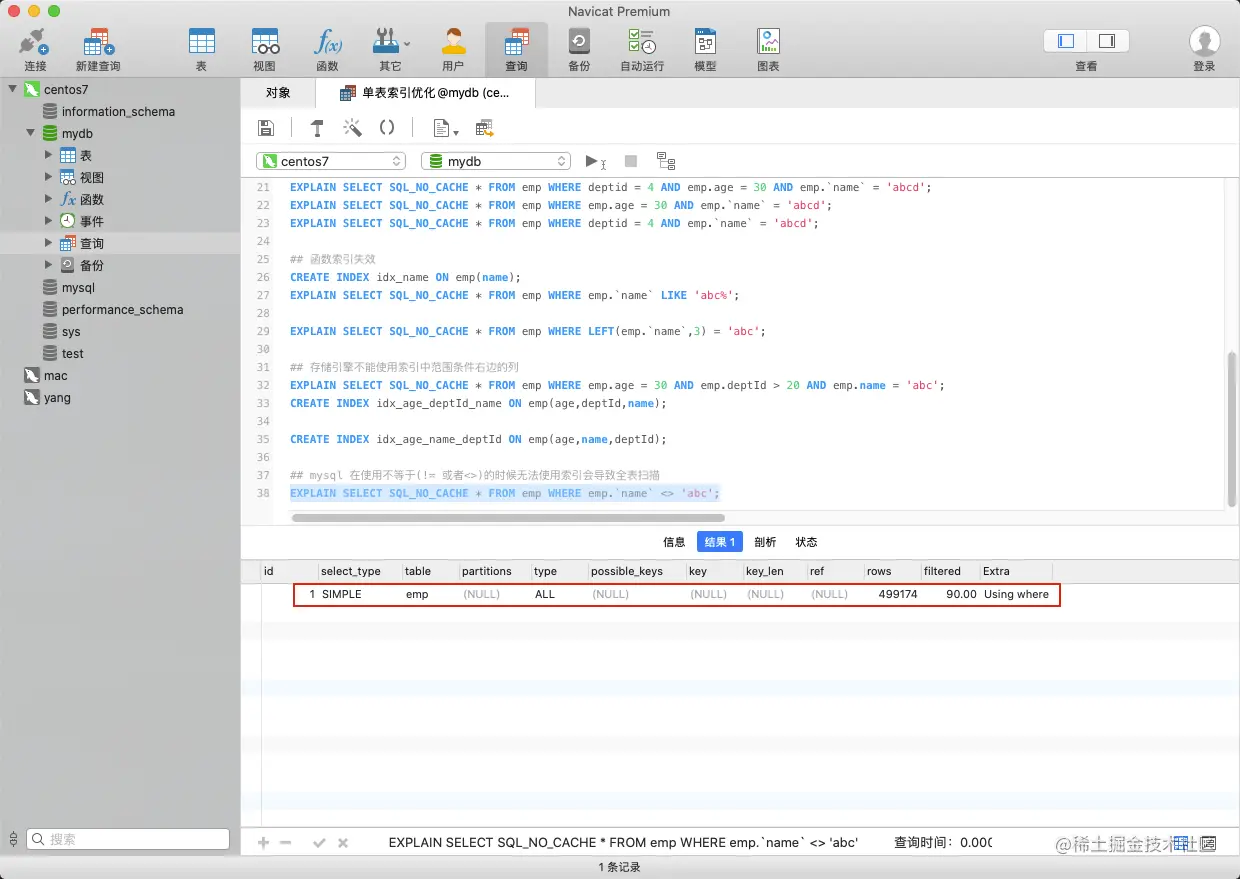
Task: Click the Using where cell
Action: click(1016, 594)
